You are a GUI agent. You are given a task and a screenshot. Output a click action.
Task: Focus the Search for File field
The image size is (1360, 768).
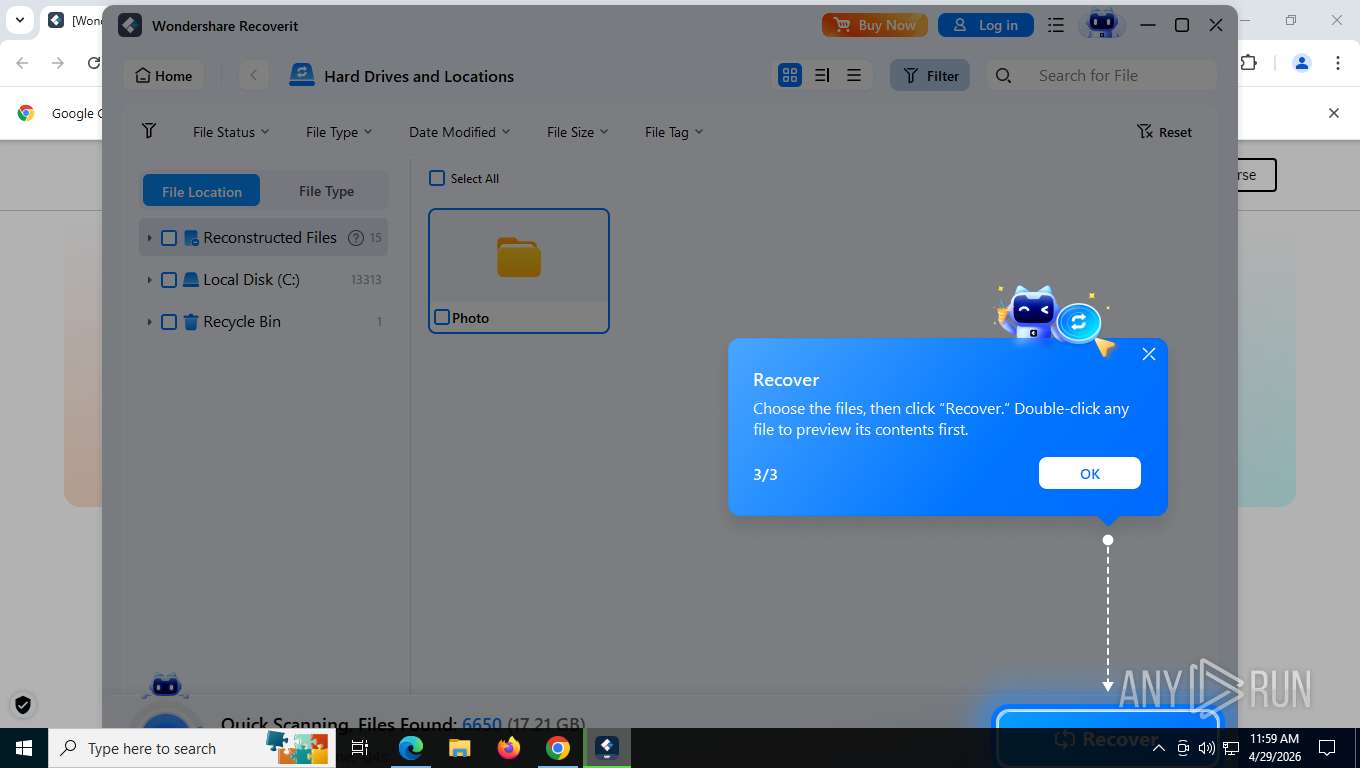(1101, 76)
